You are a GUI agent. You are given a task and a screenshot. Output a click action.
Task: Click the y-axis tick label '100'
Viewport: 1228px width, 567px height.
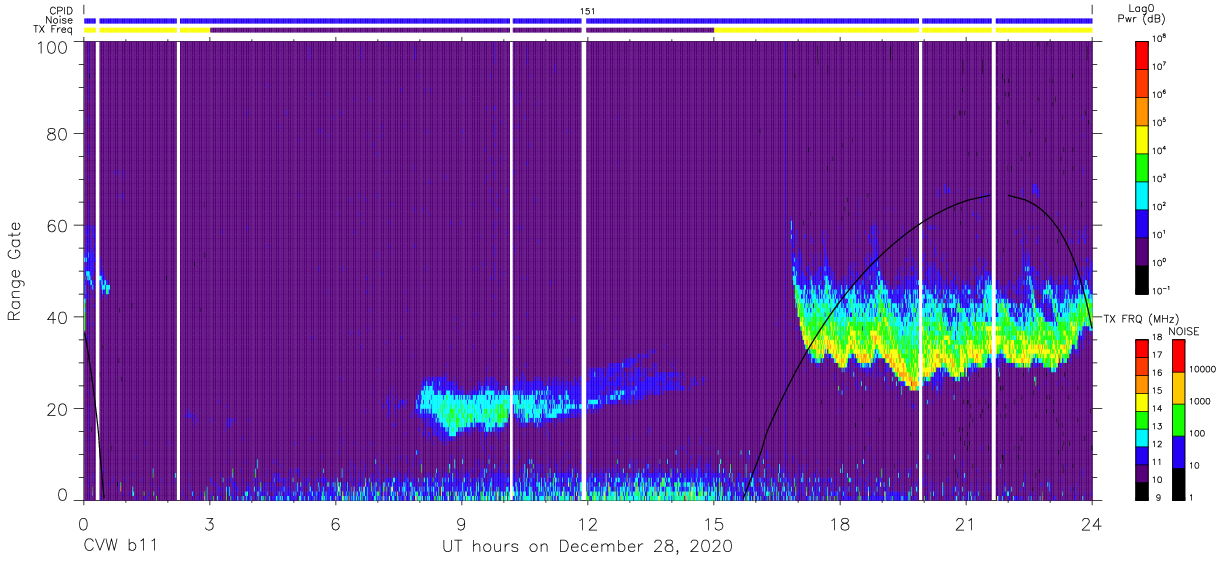click(52, 46)
